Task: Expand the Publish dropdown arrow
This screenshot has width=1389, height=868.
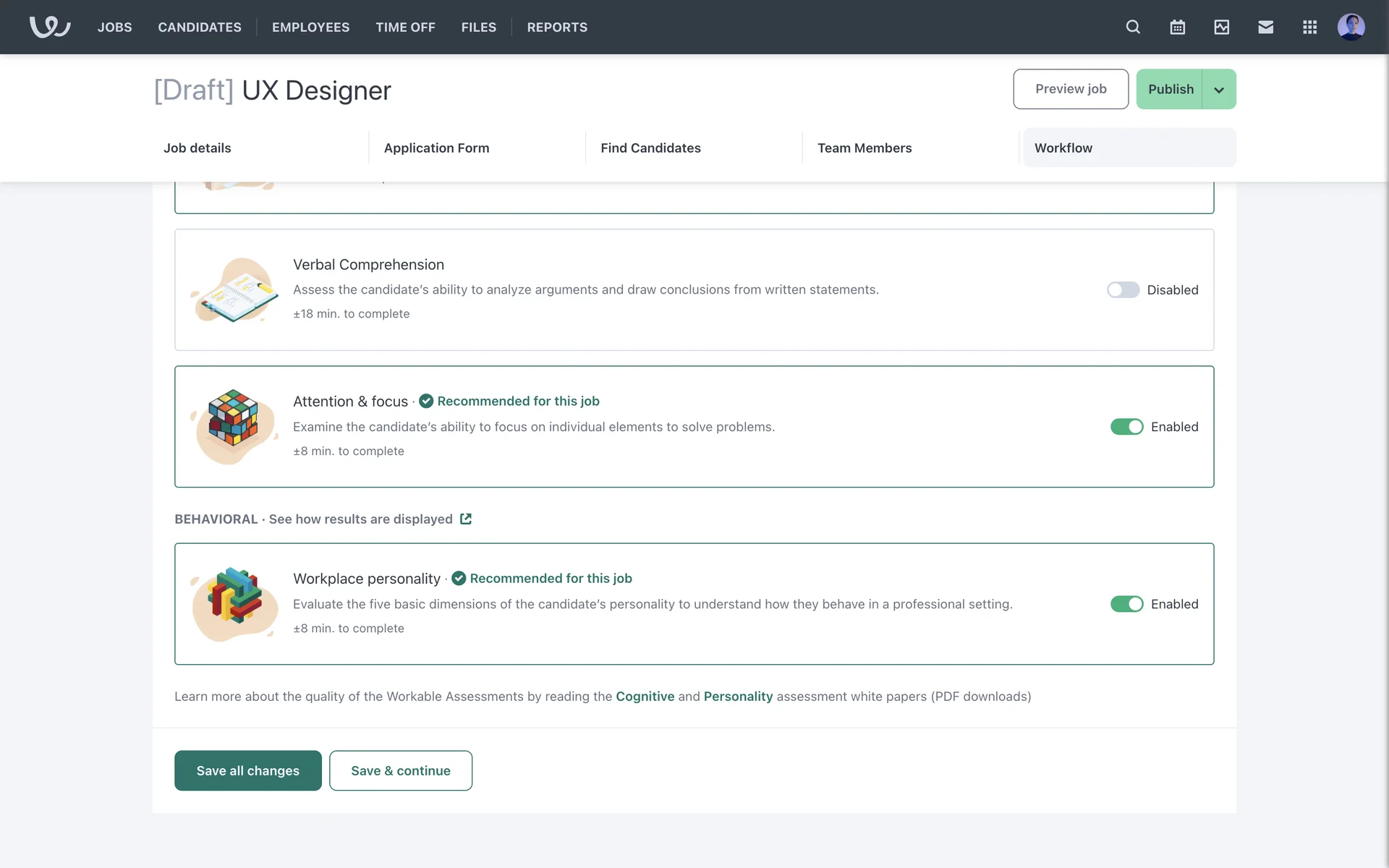Action: point(1219,90)
